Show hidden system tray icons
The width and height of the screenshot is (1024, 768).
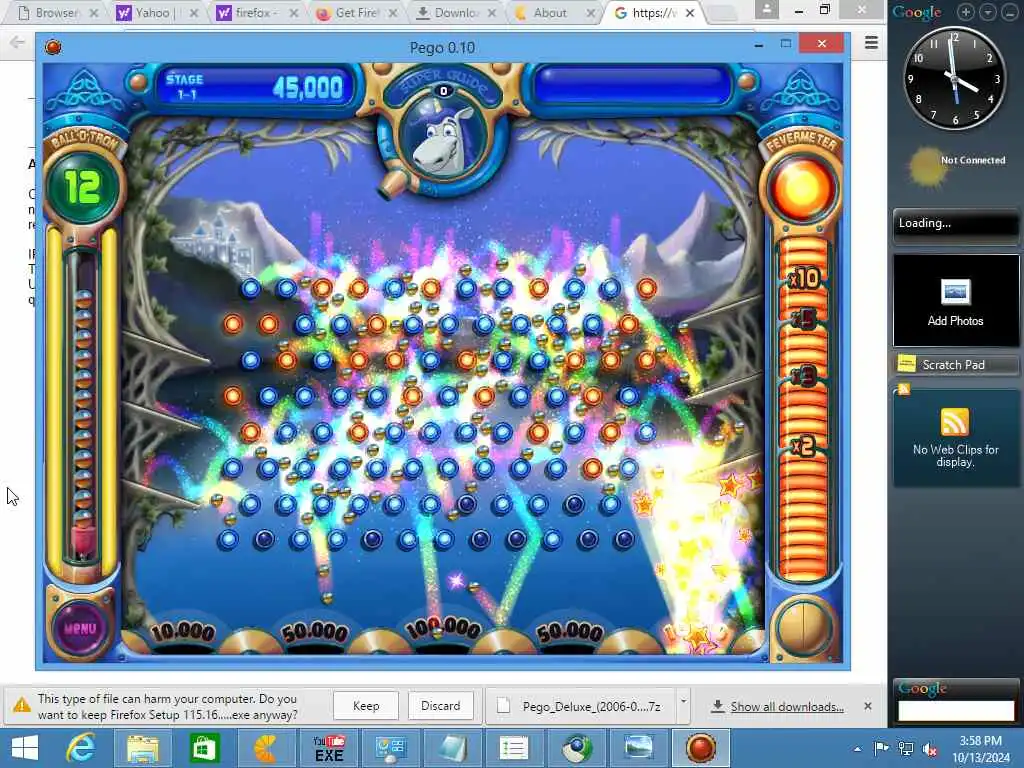(857, 748)
